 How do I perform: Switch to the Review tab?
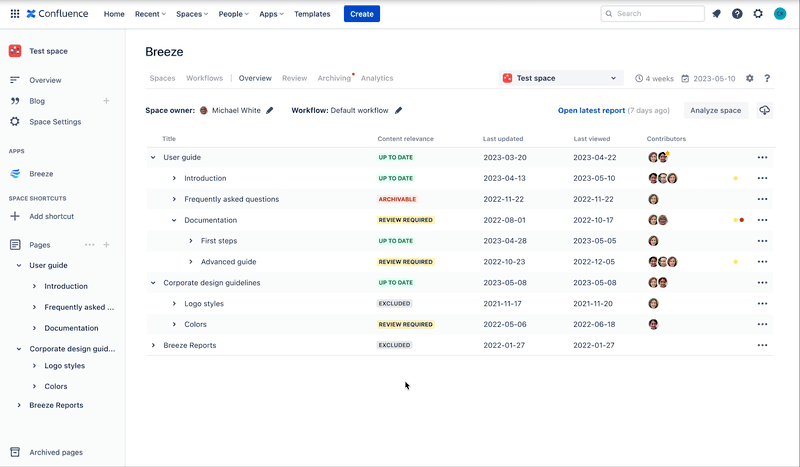click(x=294, y=78)
